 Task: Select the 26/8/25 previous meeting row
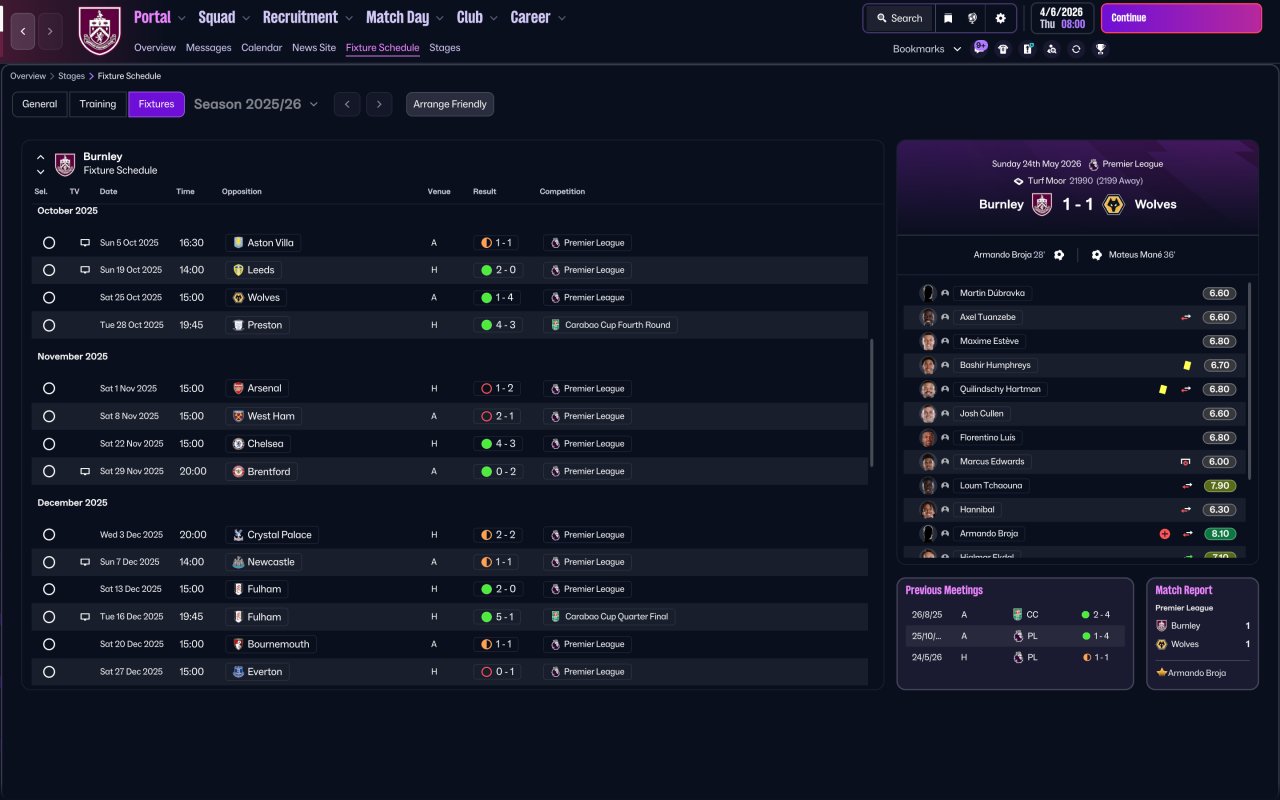click(x=1015, y=614)
